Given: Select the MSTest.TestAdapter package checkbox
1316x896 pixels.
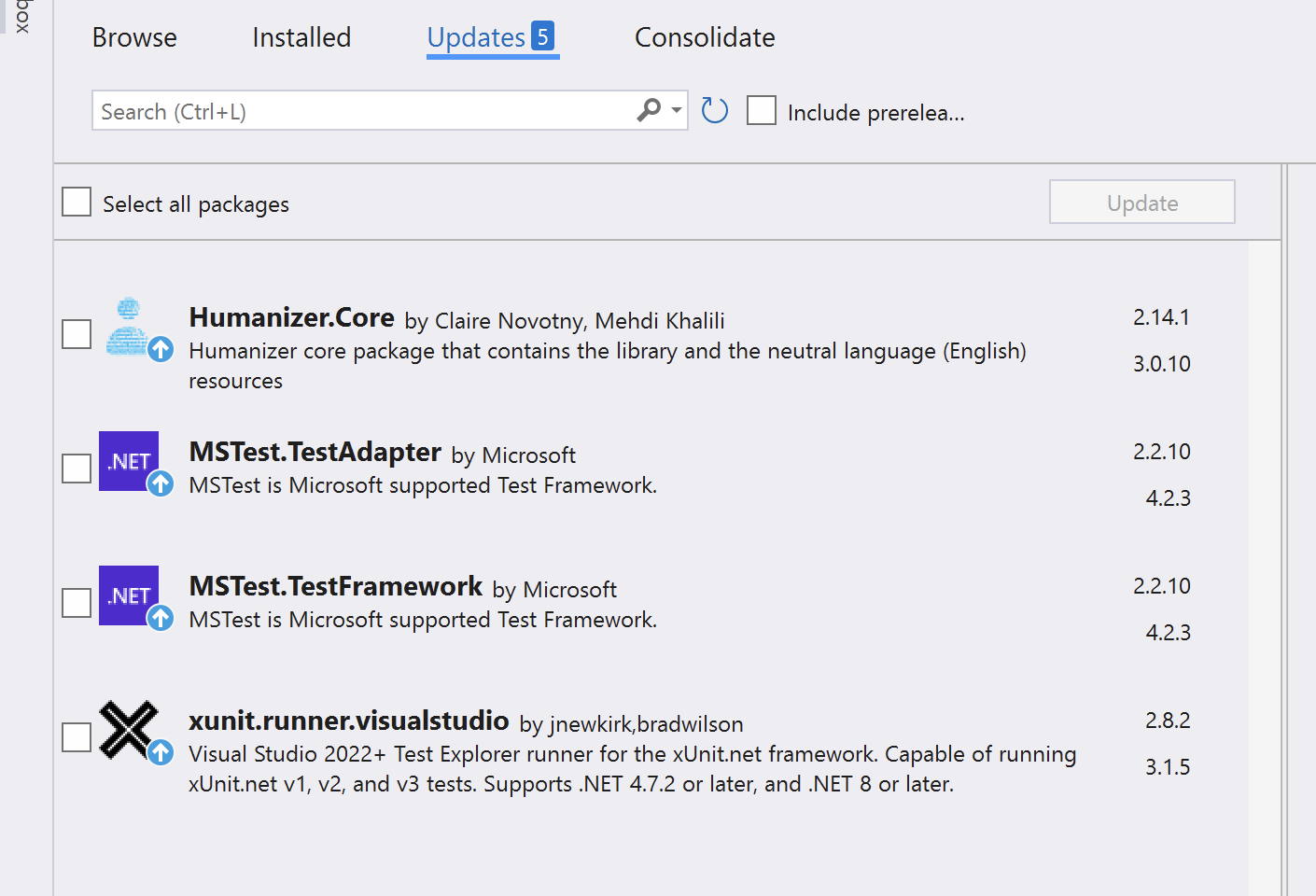Looking at the screenshot, I should pyautogui.click(x=77, y=469).
